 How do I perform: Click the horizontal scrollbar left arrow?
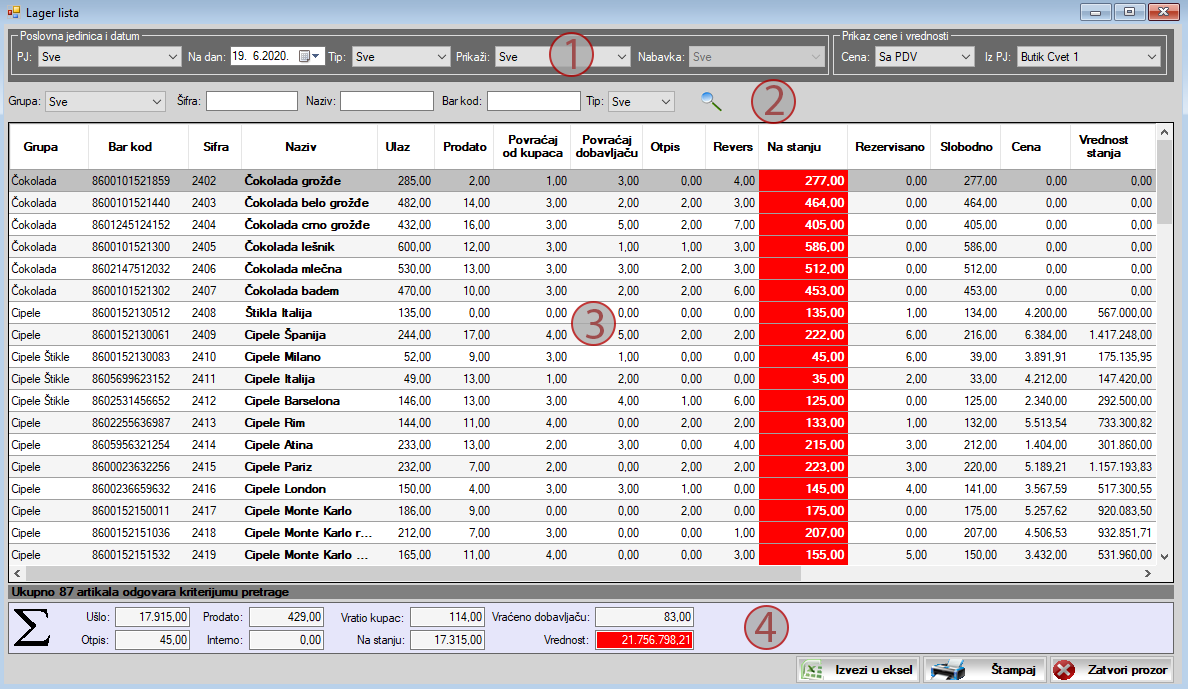pyautogui.click(x=17, y=573)
